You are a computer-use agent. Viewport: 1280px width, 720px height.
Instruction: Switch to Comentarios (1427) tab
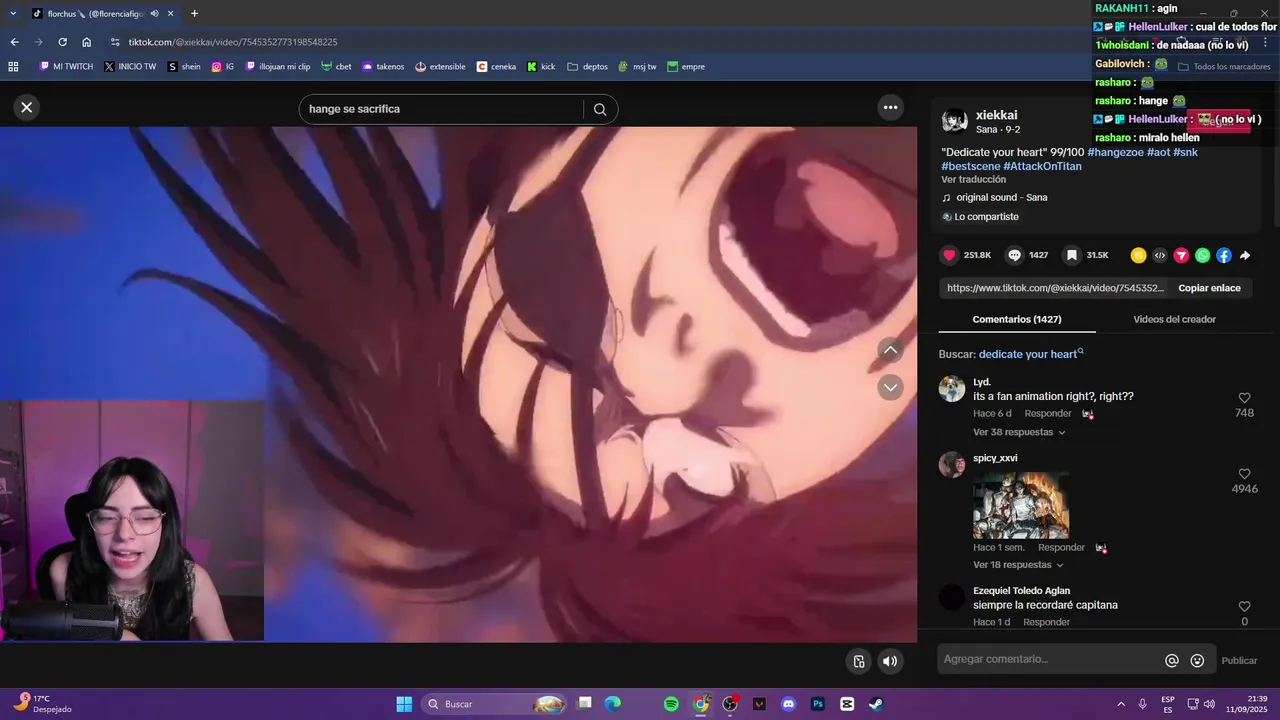click(1017, 319)
